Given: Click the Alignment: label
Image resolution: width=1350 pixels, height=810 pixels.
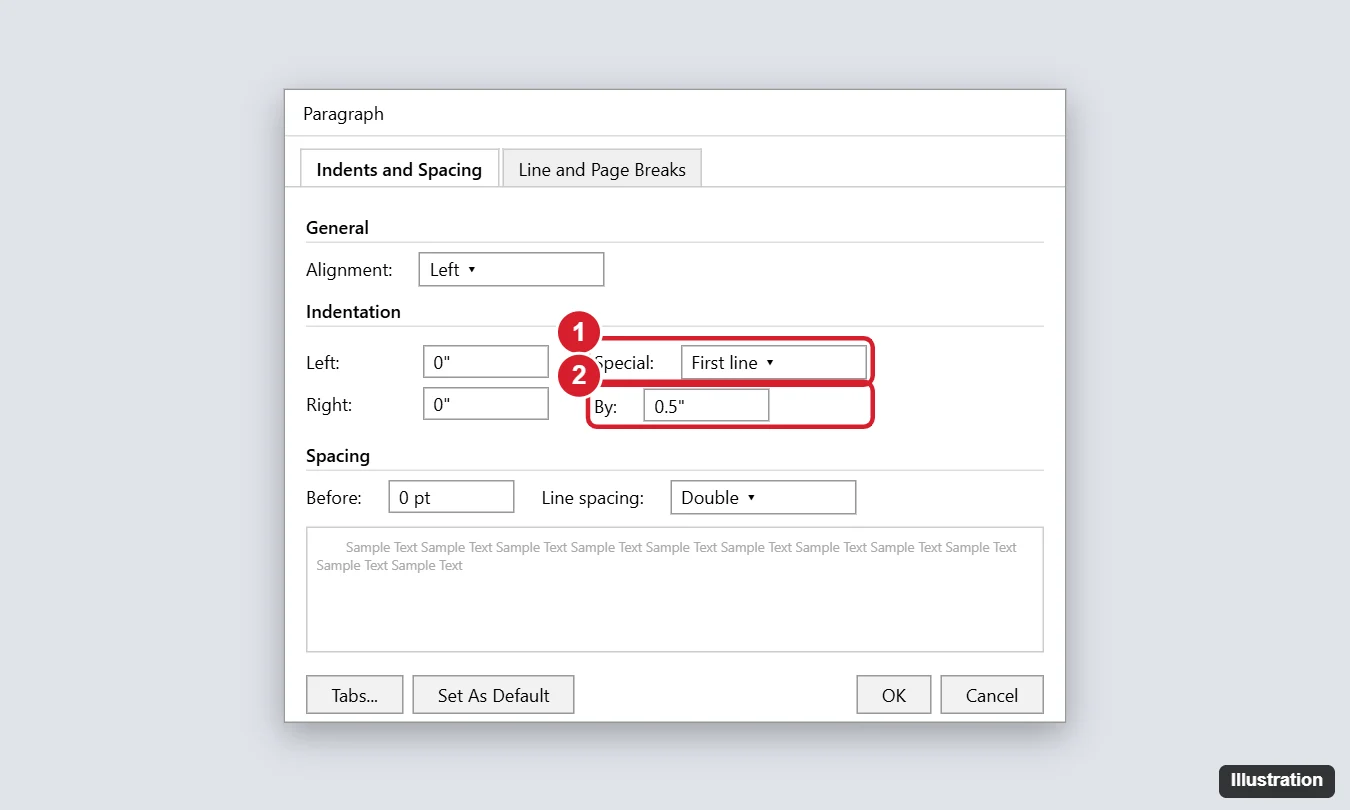Looking at the screenshot, I should pos(349,269).
